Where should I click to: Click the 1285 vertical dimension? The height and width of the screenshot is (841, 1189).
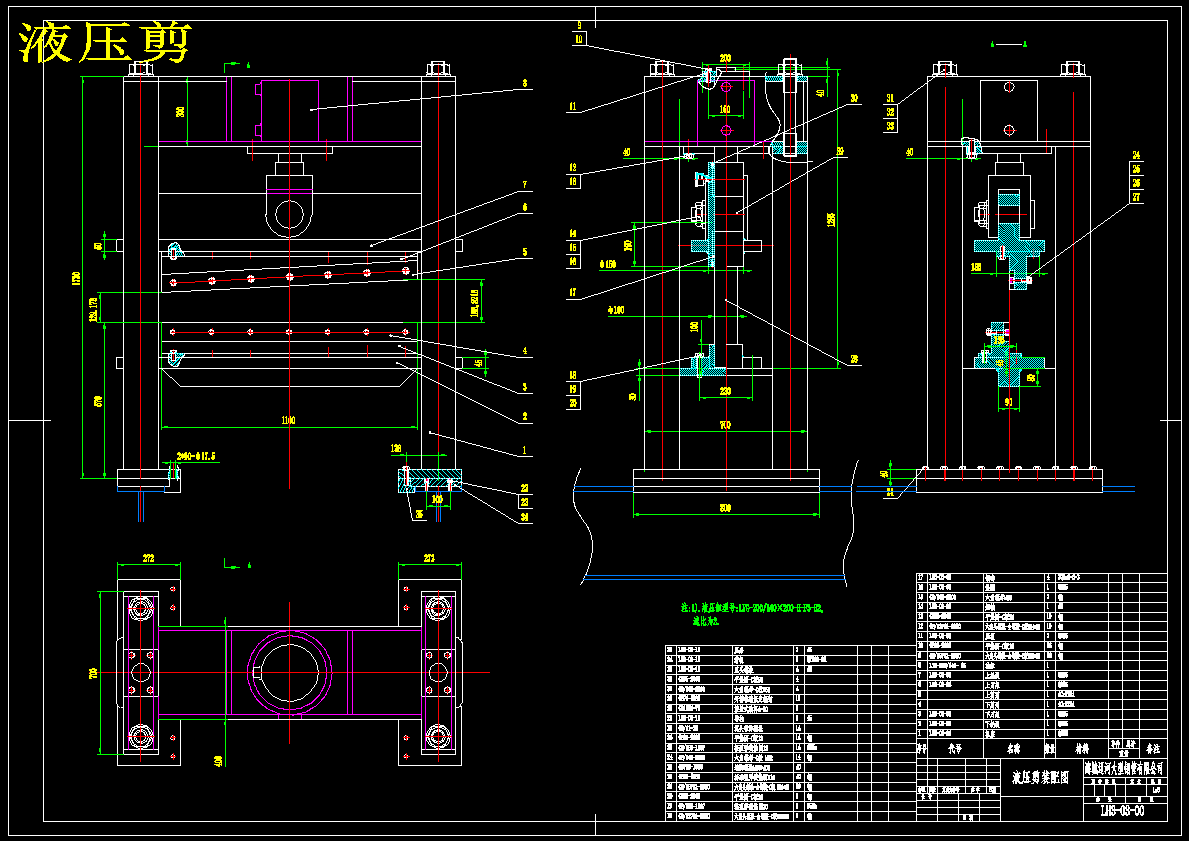tap(832, 221)
